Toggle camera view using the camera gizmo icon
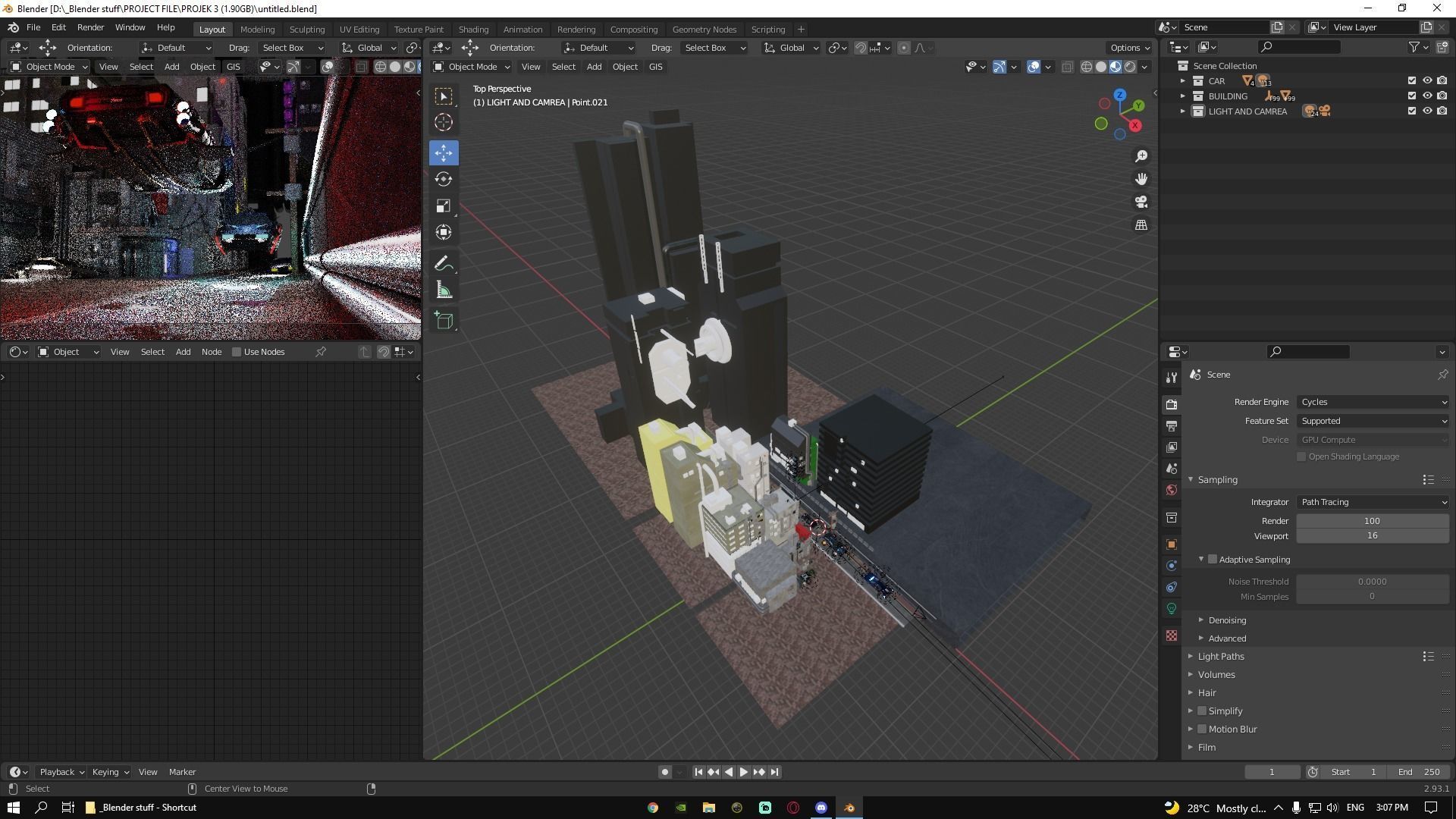This screenshot has width=1456, height=819. [1141, 202]
